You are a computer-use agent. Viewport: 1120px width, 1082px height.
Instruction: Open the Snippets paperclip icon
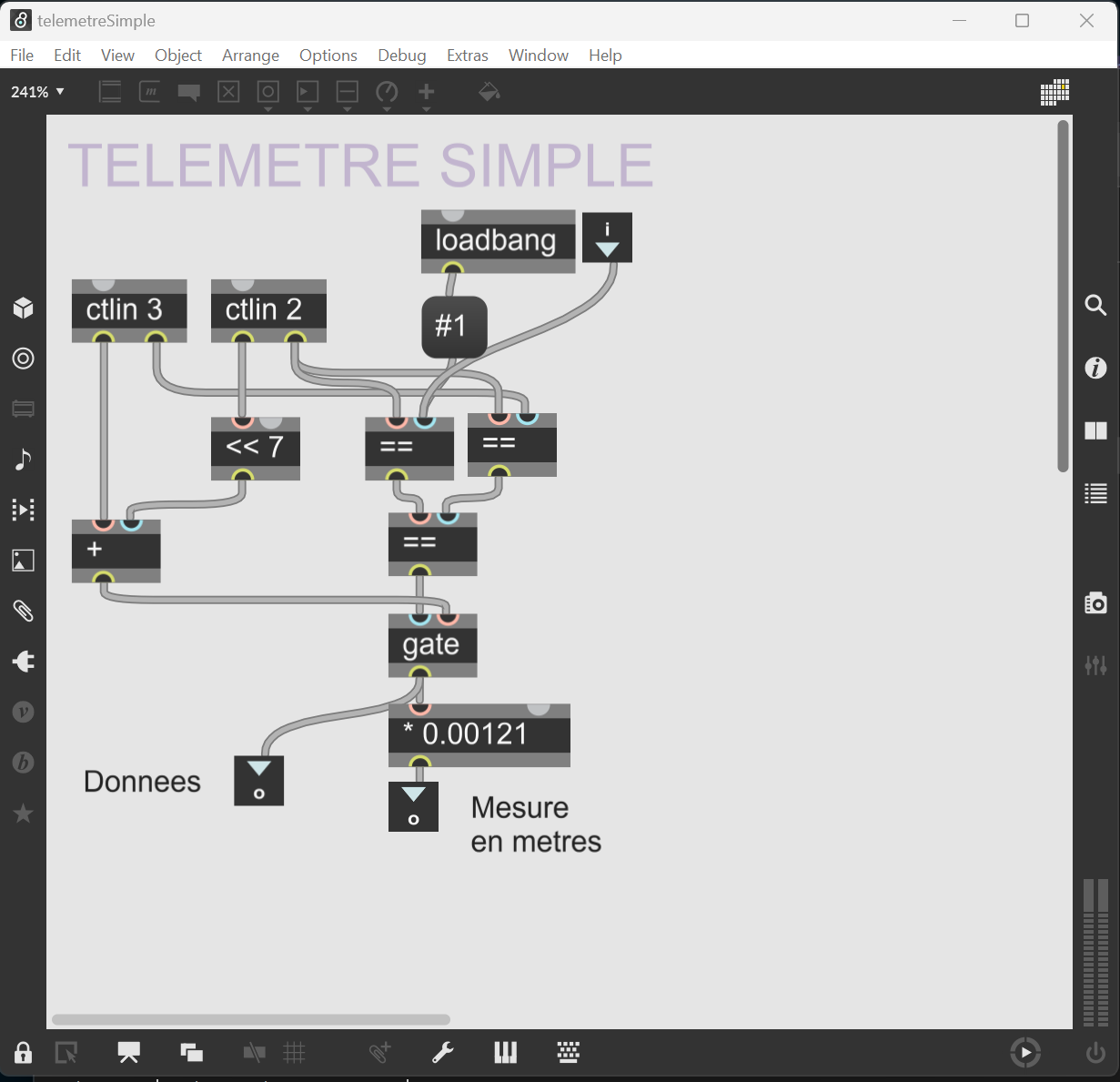(x=24, y=611)
